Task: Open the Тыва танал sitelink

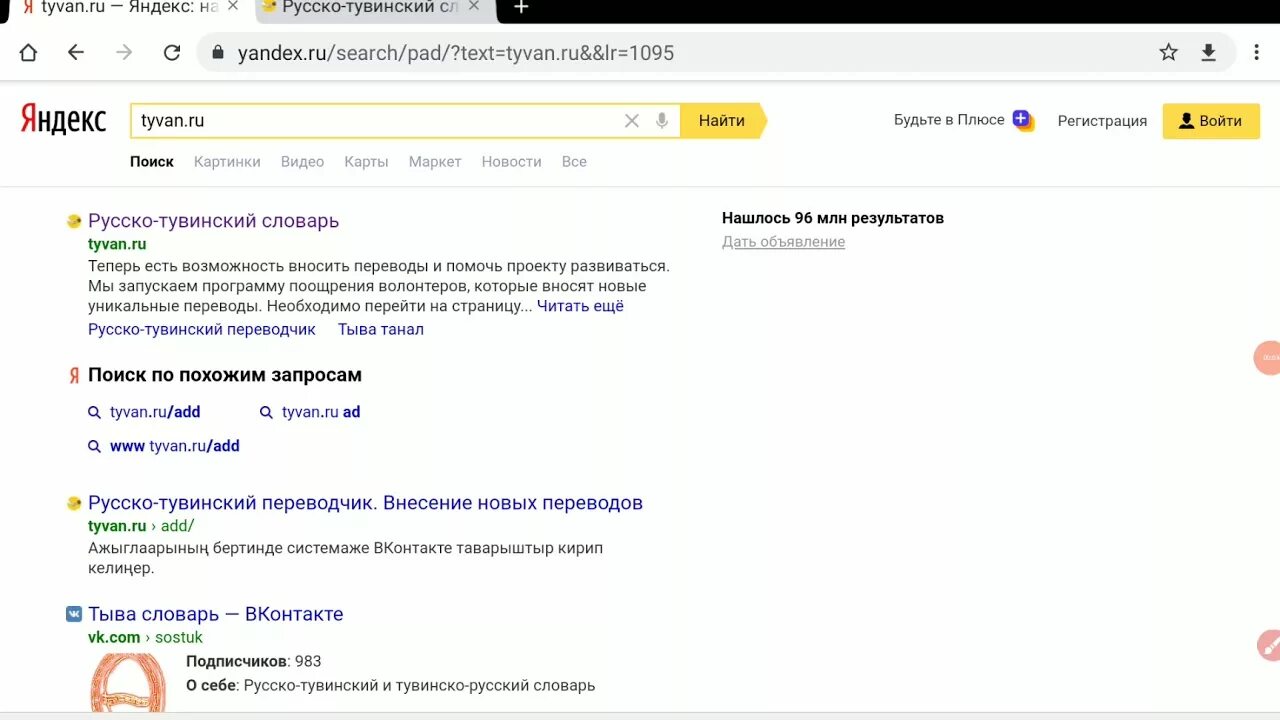Action: pyautogui.click(x=381, y=330)
